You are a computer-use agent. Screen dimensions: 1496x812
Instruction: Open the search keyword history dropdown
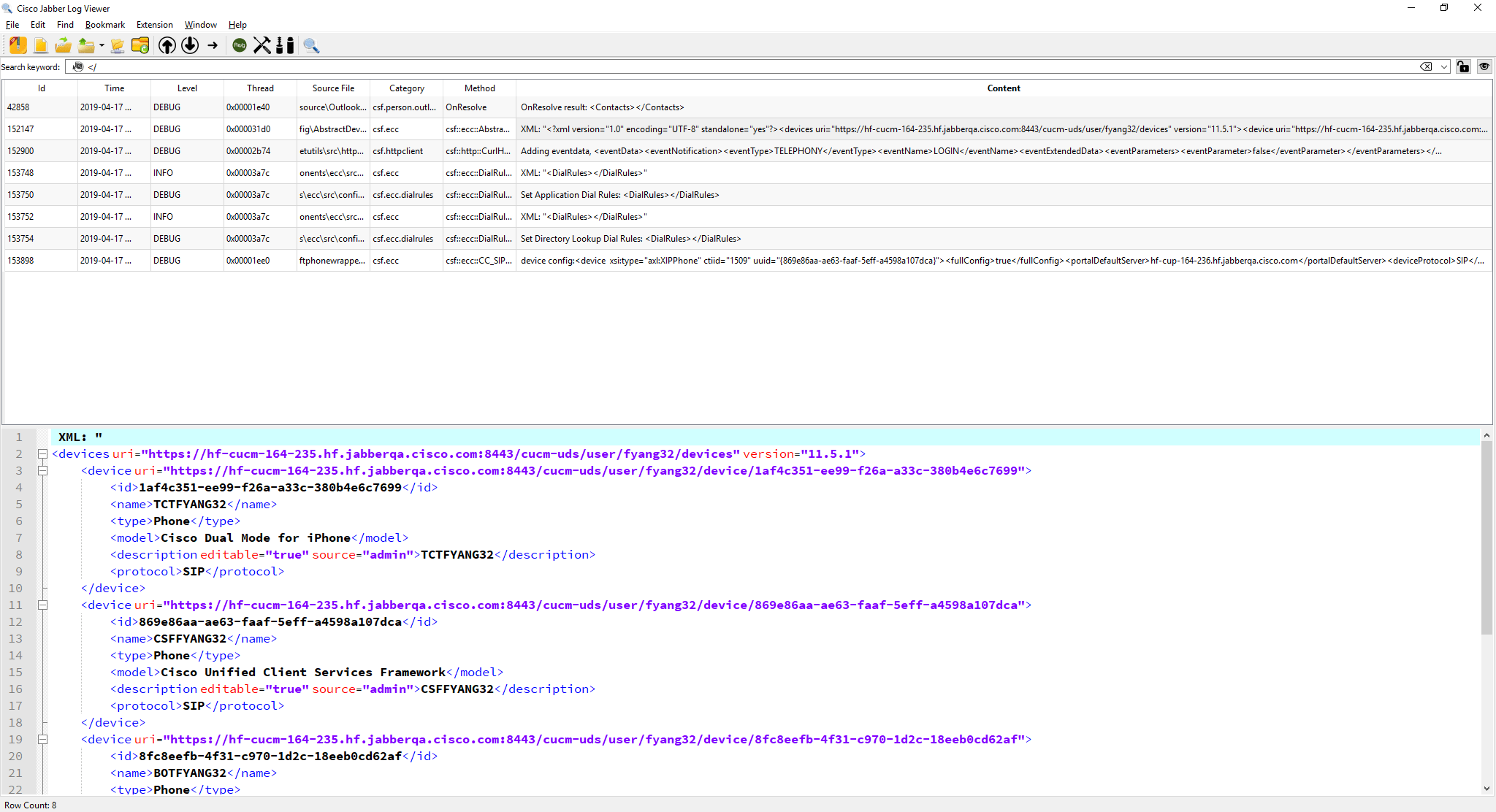(x=1443, y=66)
